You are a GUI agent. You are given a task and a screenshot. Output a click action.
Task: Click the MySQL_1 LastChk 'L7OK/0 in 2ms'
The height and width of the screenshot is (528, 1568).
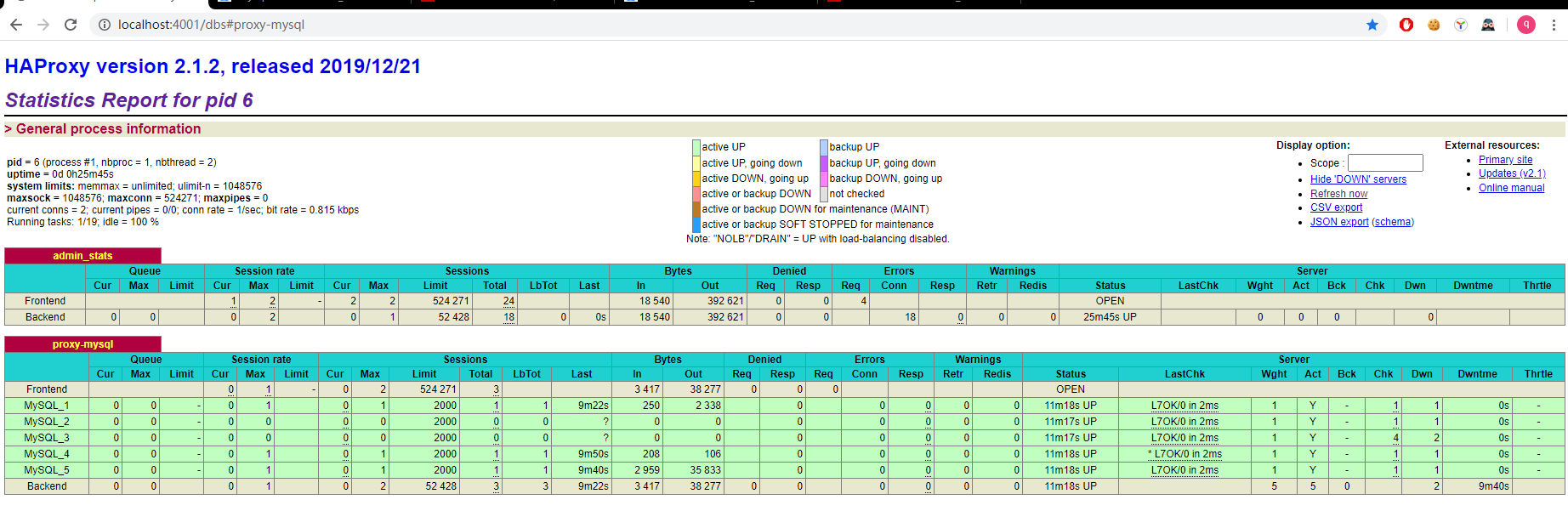pyautogui.click(x=1185, y=406)
